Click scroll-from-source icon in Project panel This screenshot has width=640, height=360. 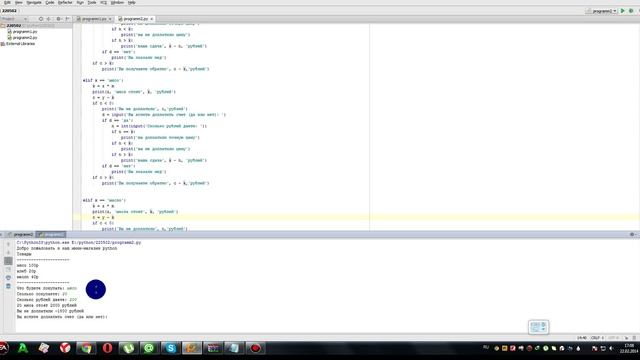pyautogui.click(x=41, y=19)
